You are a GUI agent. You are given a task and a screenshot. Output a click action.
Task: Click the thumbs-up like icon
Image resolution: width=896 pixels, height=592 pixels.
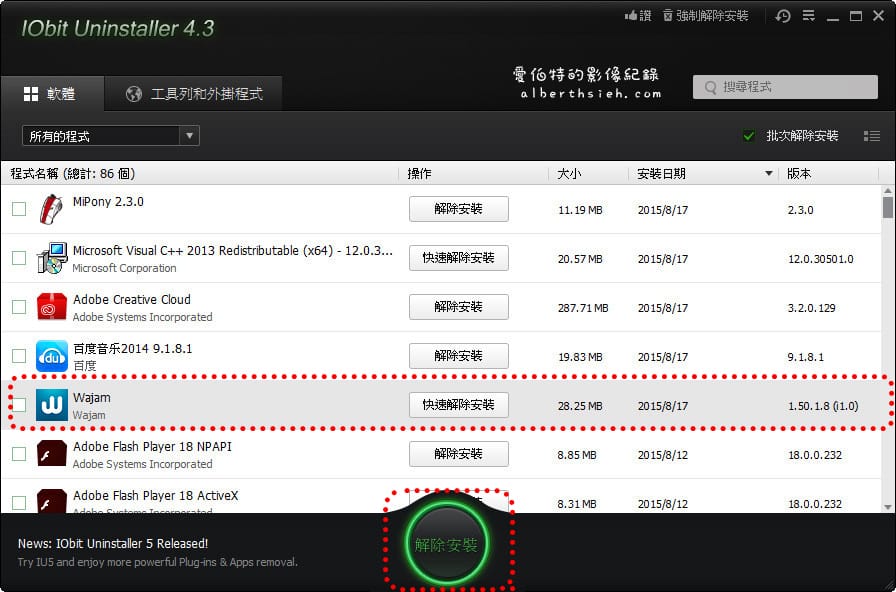tap(631, 16)
